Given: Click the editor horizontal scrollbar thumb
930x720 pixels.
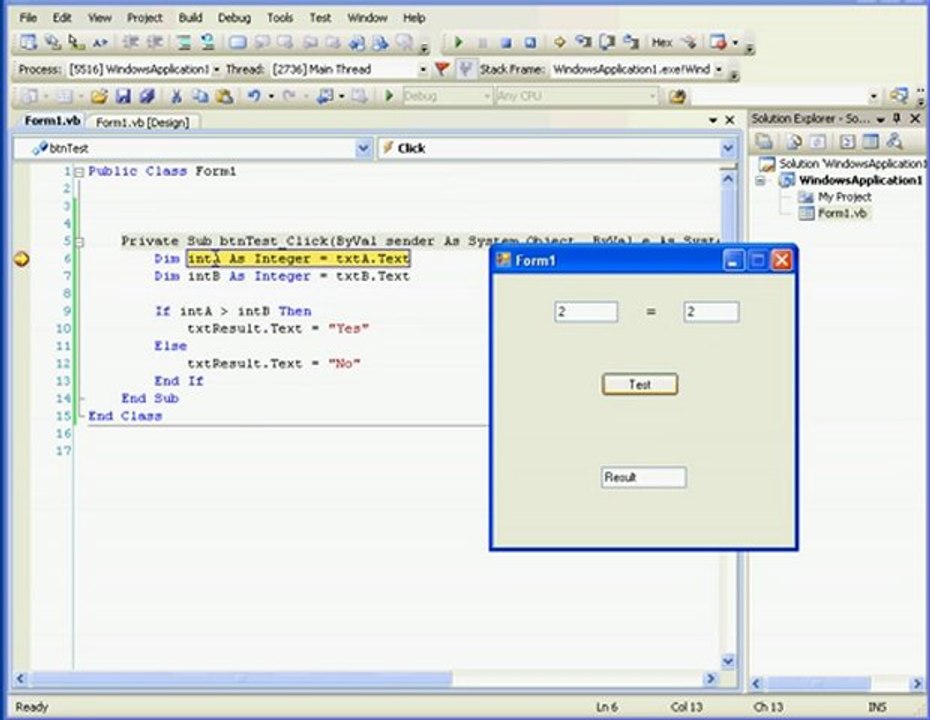Looking at the screenshot, I should tap(241, 679).
